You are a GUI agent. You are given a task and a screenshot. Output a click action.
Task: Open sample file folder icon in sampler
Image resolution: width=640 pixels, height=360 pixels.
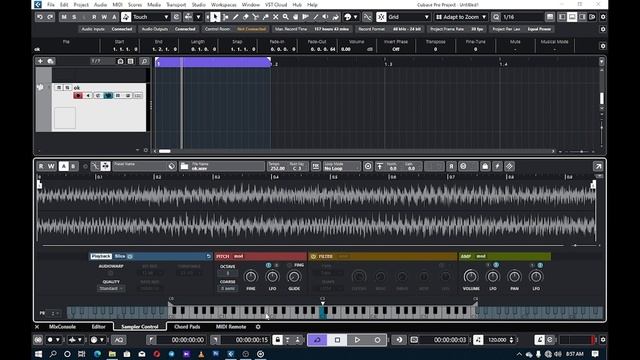click(184, 166)
